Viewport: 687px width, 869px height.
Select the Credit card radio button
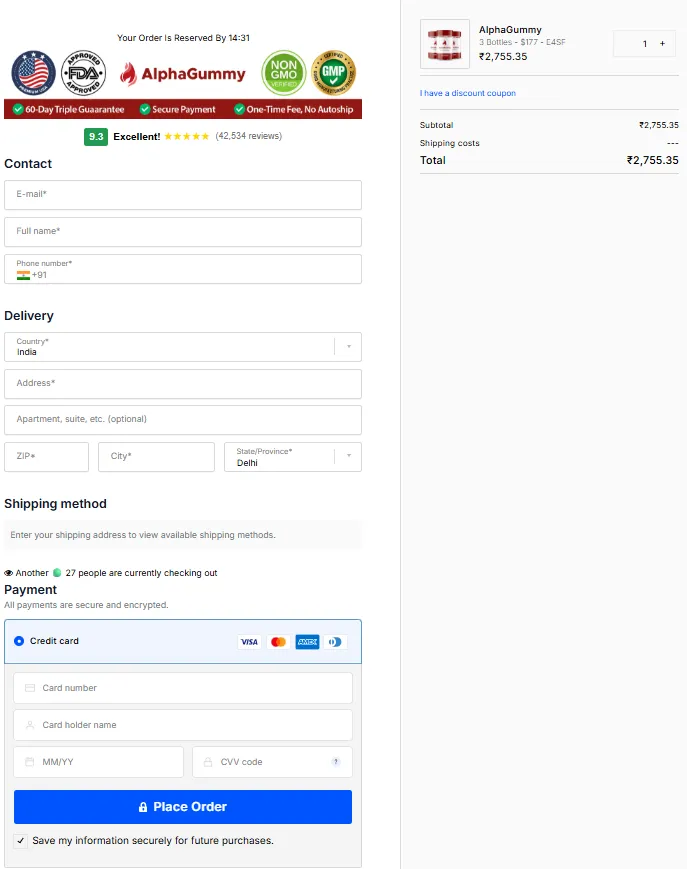point(19,641)
